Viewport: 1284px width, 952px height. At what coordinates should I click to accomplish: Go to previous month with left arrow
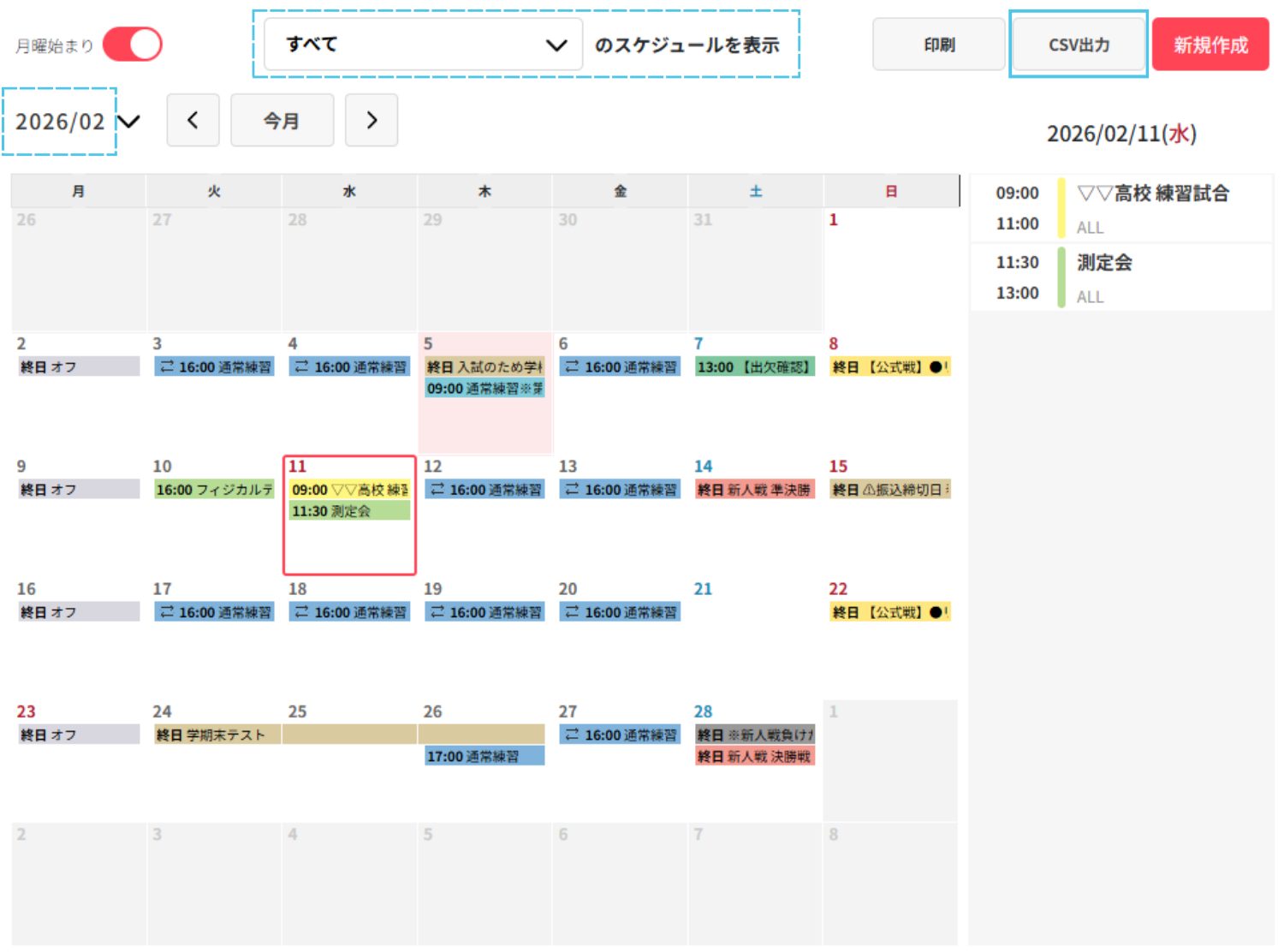(x=193, y=121)
